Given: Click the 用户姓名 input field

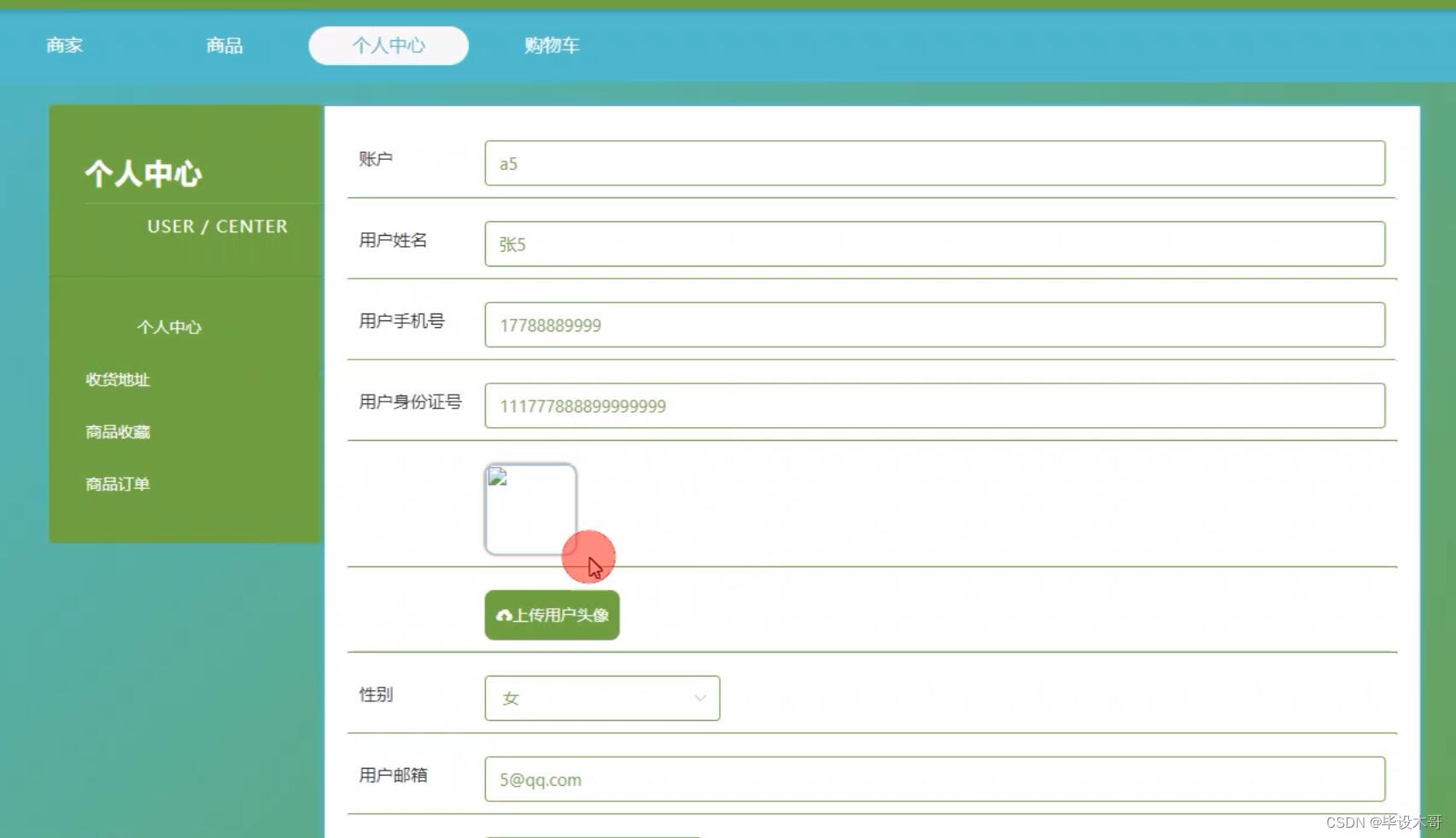Looking at the screenshot, I should (935, 243).
